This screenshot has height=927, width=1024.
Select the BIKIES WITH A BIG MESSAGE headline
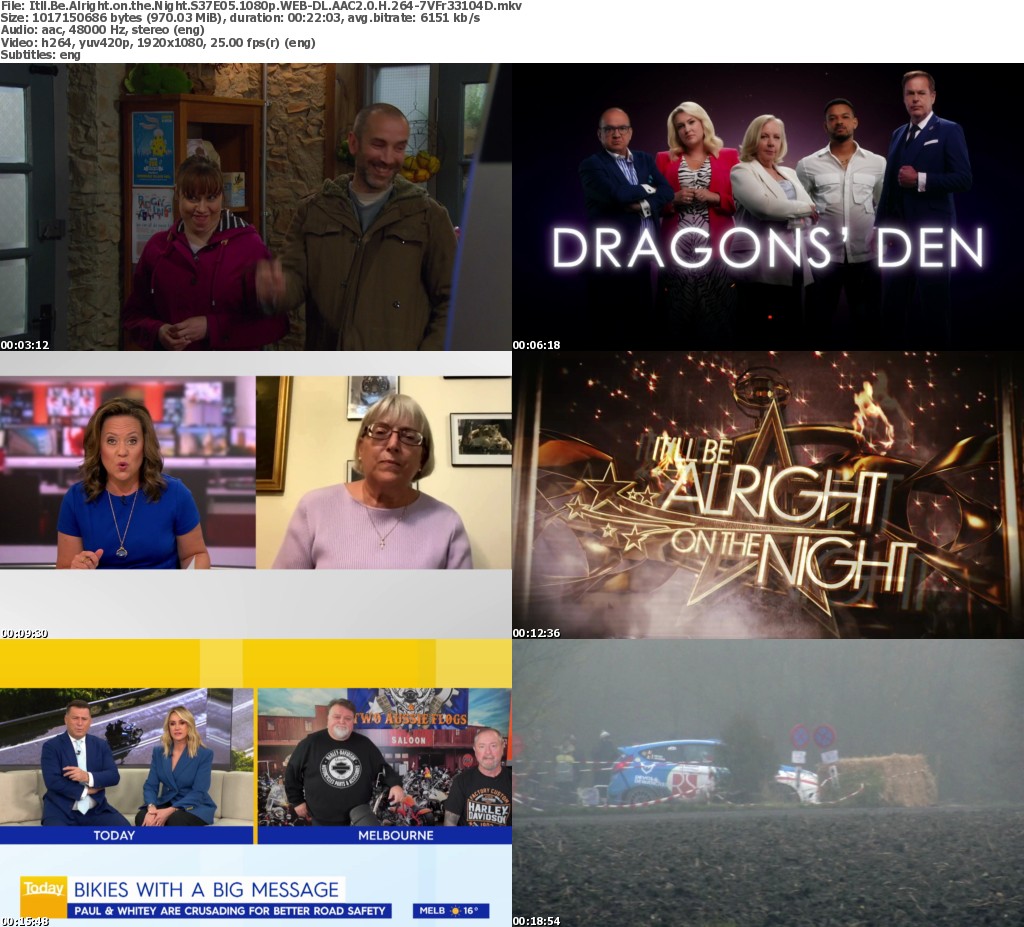point(206,888)
